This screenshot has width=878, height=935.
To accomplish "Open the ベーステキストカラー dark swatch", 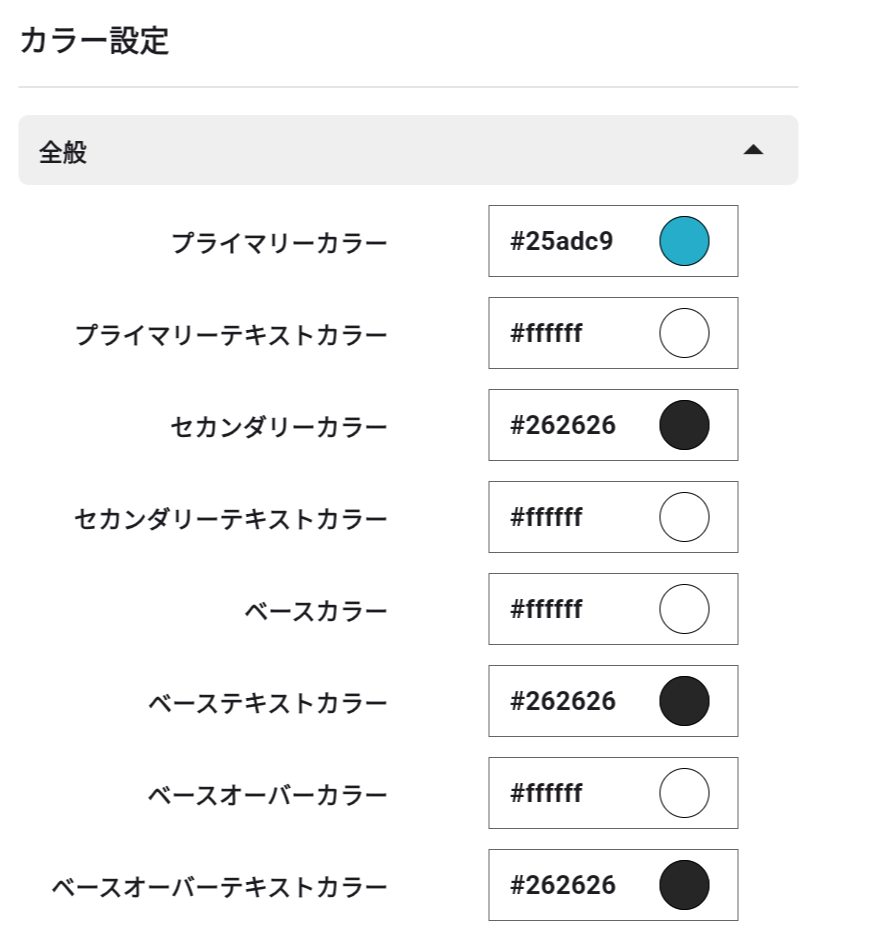I will tap(684, 701).
